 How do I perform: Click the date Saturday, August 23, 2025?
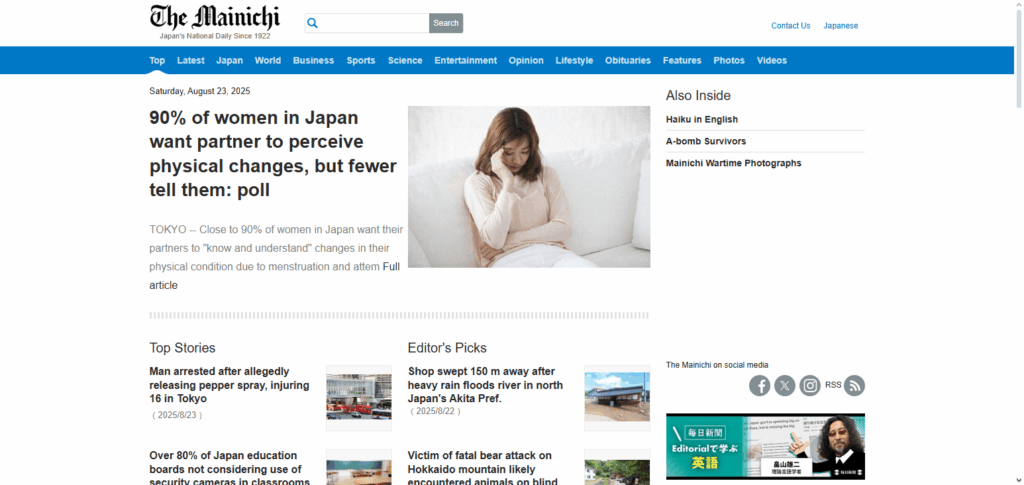click(x=200, y=91)
